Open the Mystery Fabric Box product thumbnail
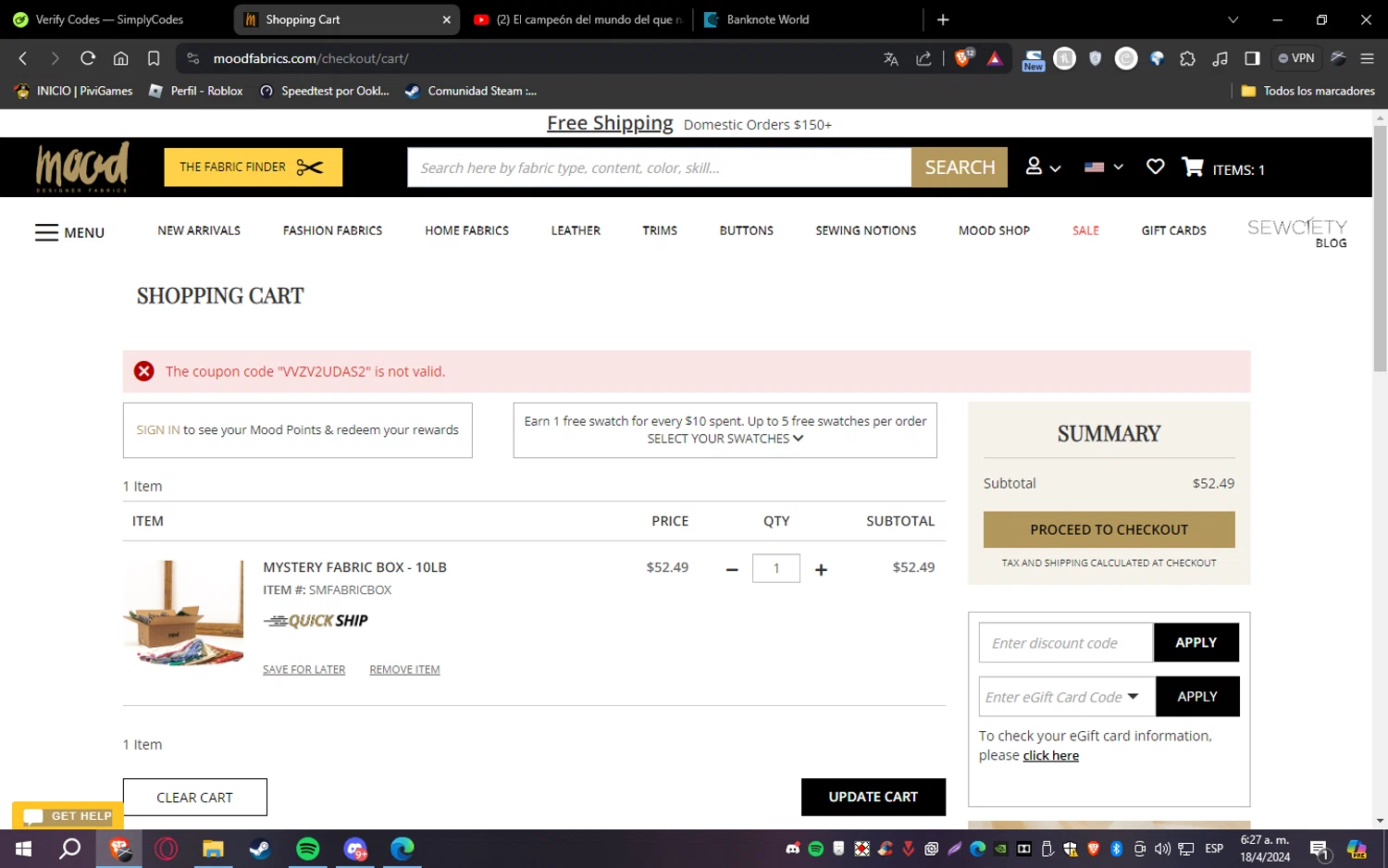 pos(183,613)
